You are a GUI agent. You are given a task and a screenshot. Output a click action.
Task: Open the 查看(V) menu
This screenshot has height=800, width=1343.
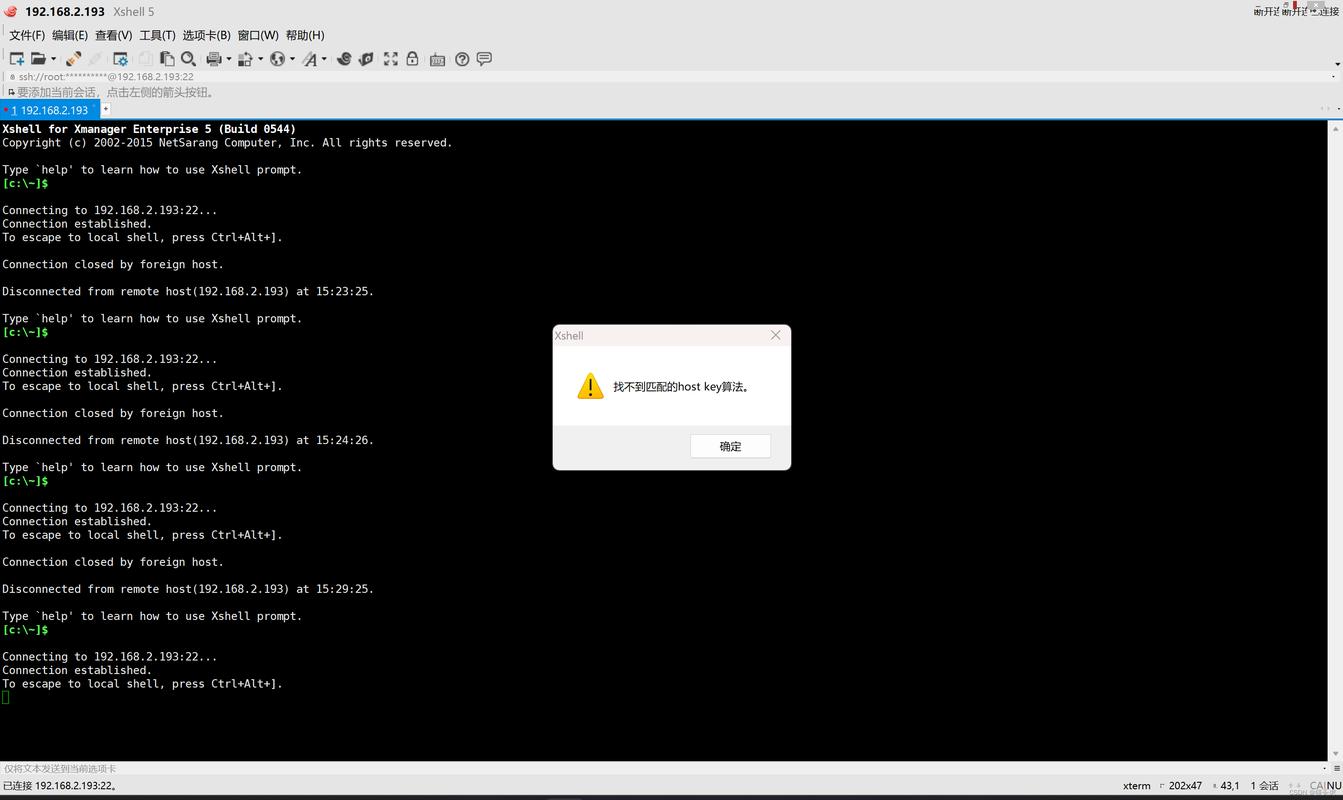(114, 35)
